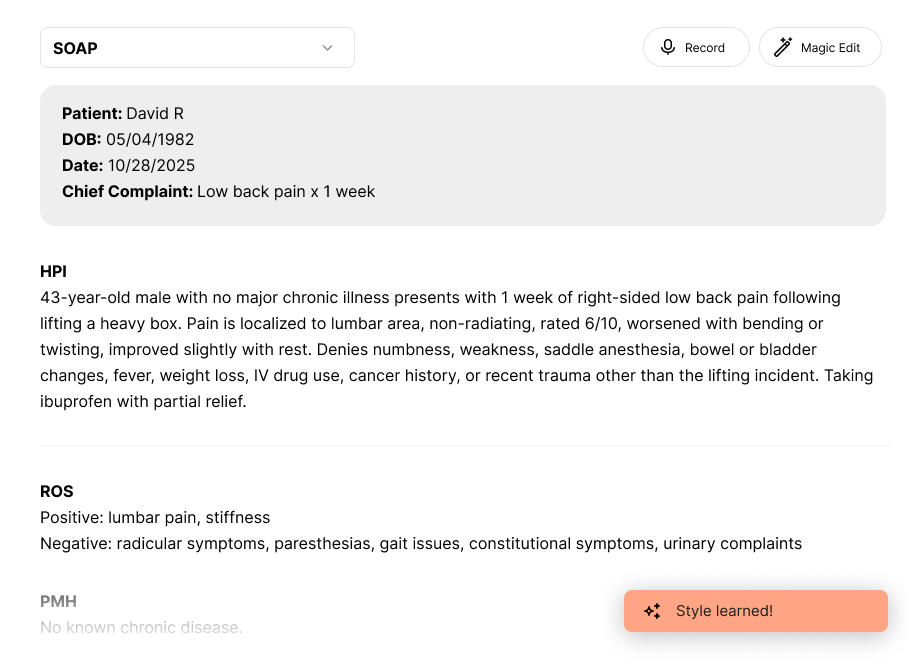This screenshot has height=669, width=922.
Task: Select the PMH section heading
Action: (x=58, y=602)
